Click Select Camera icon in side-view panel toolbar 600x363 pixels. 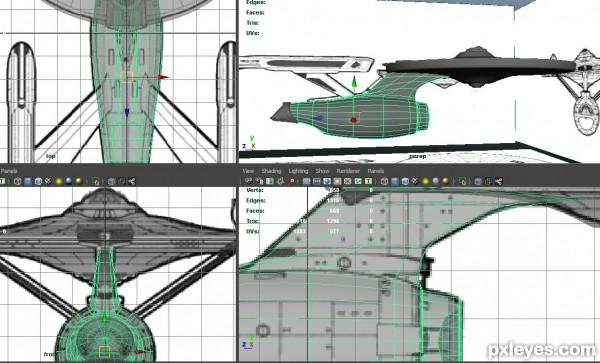pyautogui.click(x=249, y=181)
